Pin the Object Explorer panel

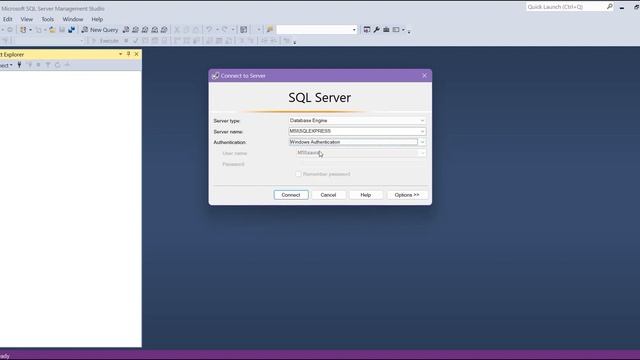point(128,54)
